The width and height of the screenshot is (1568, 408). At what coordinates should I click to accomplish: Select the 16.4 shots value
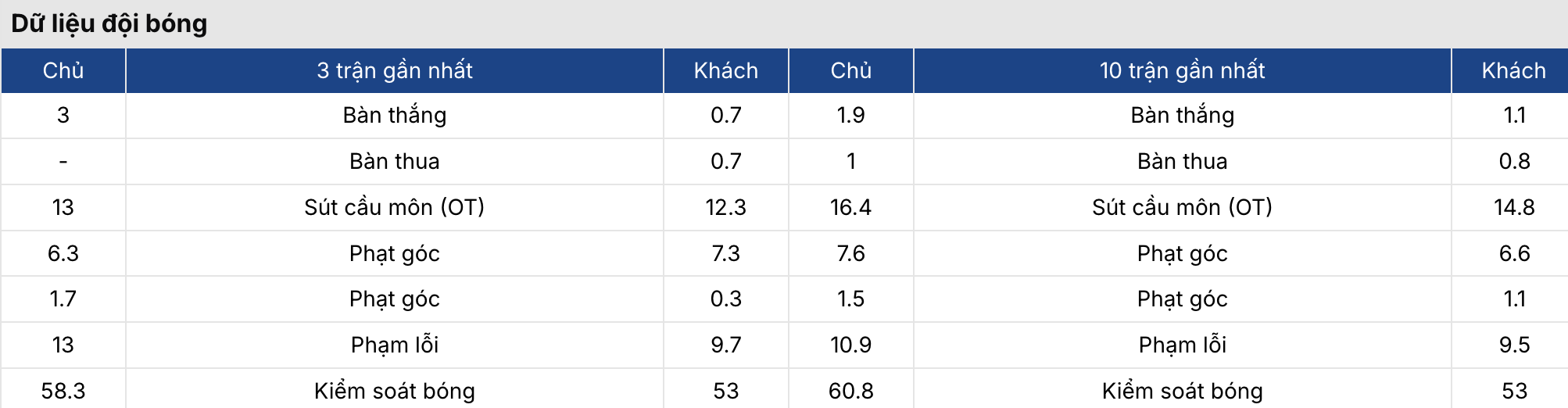850,207
